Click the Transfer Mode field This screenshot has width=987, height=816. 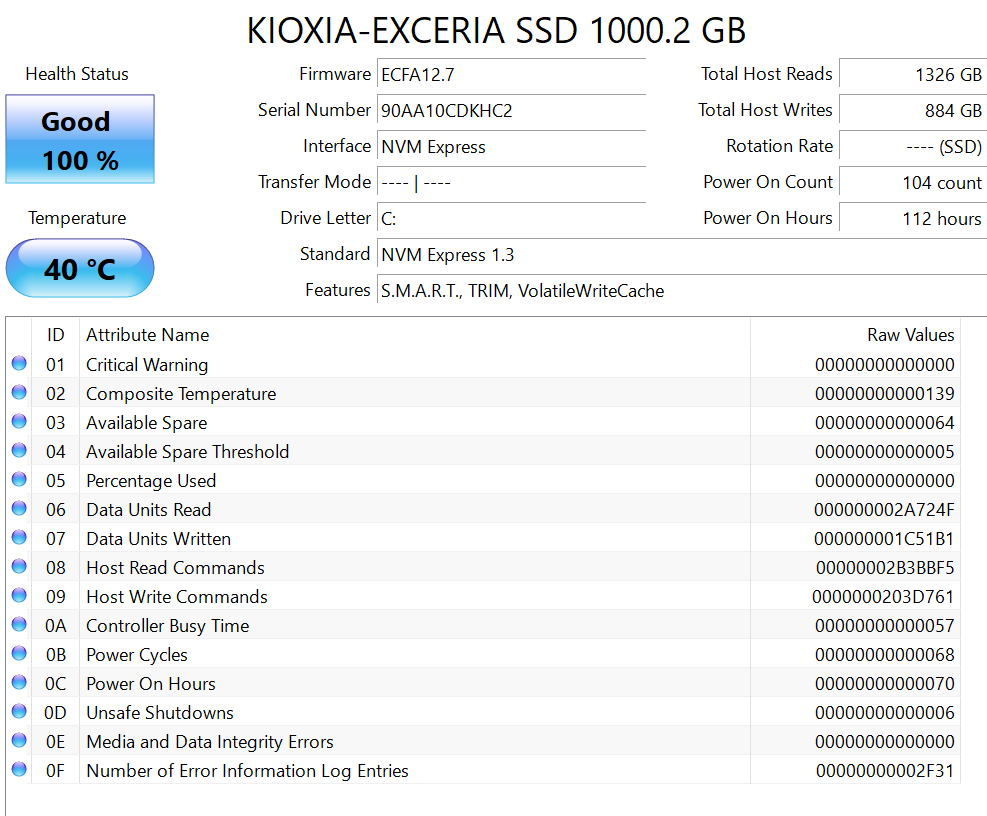(512, 183)
